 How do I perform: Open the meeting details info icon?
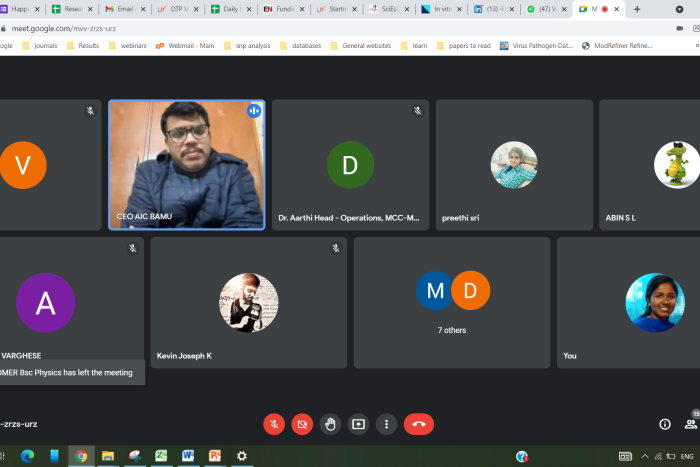pos(665,424)
